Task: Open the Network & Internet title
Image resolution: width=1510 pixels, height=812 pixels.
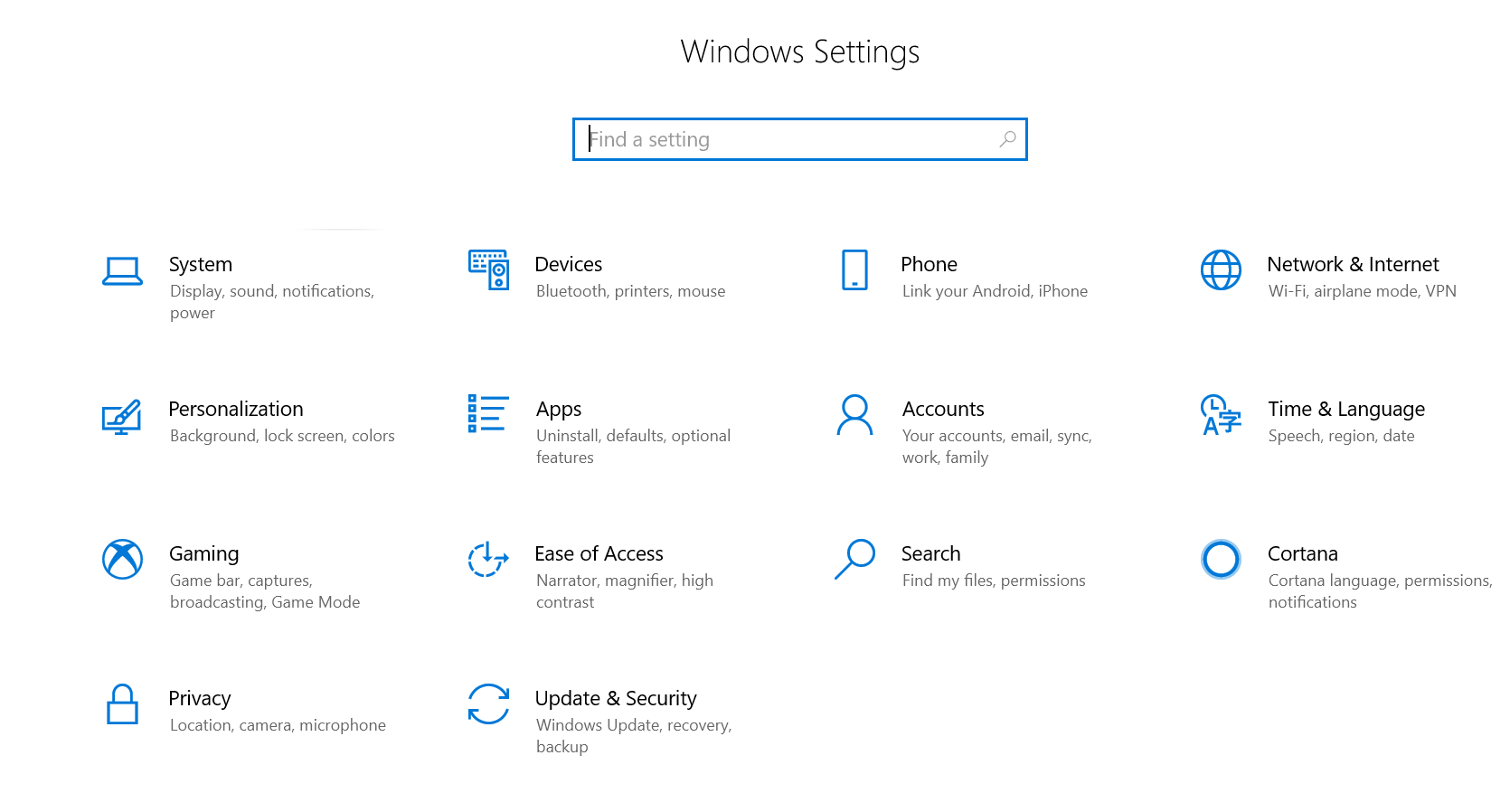Action: 1353,264
